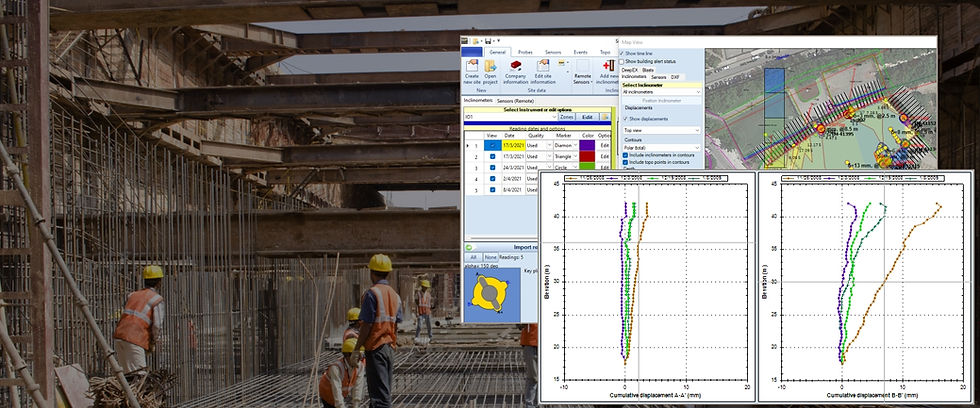Click the Zones button
Viewport: 980px width, 408px height.
point(566,117)
